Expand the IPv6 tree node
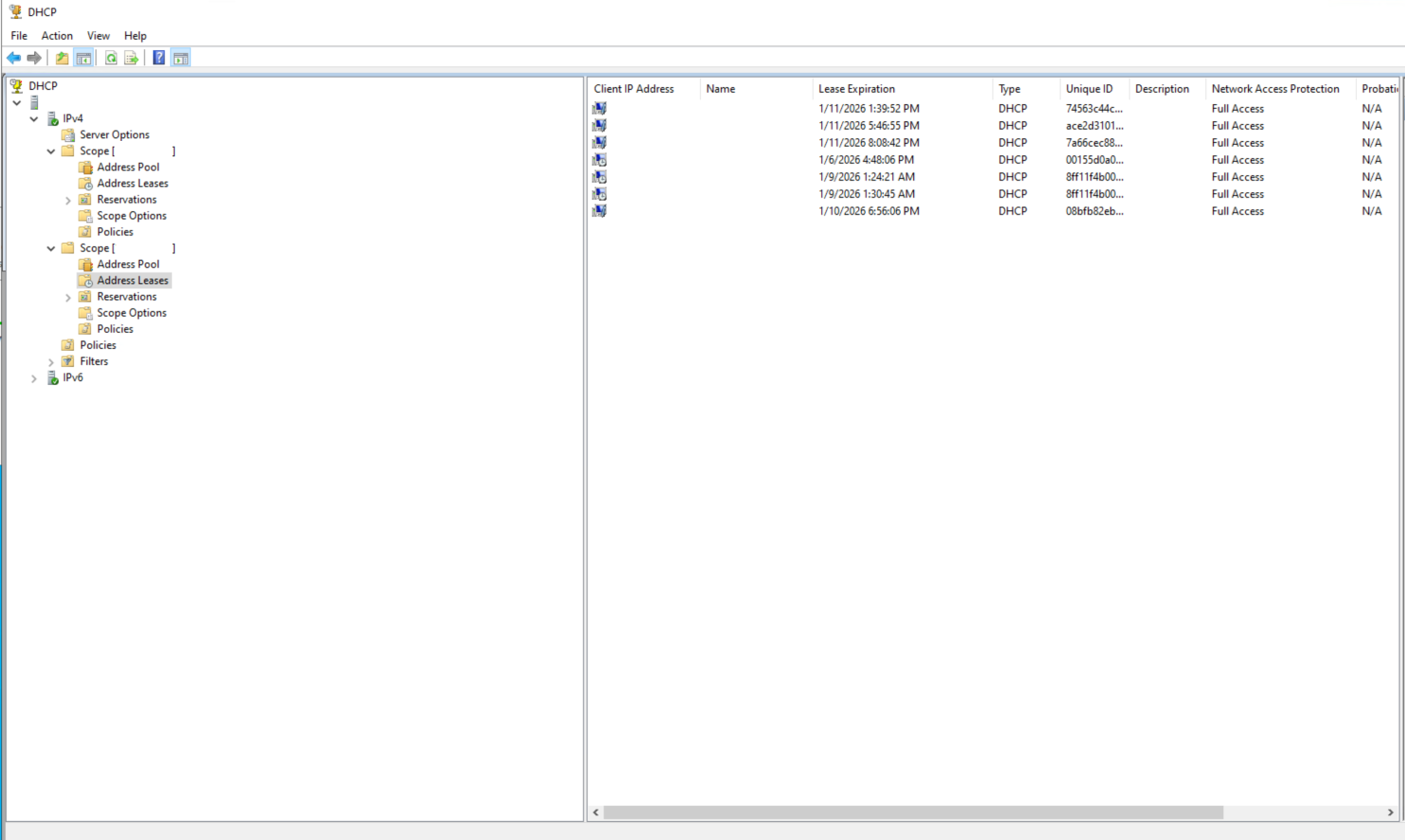The height and width of the screenshot is (840, 1405). [x=34, y=377]
